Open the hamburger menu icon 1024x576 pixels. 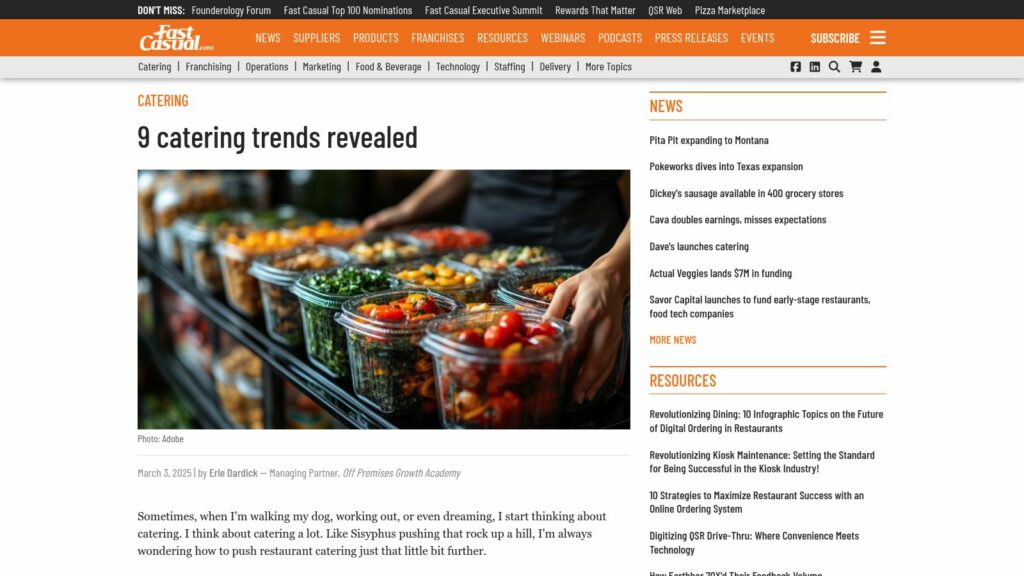[878, 37]
